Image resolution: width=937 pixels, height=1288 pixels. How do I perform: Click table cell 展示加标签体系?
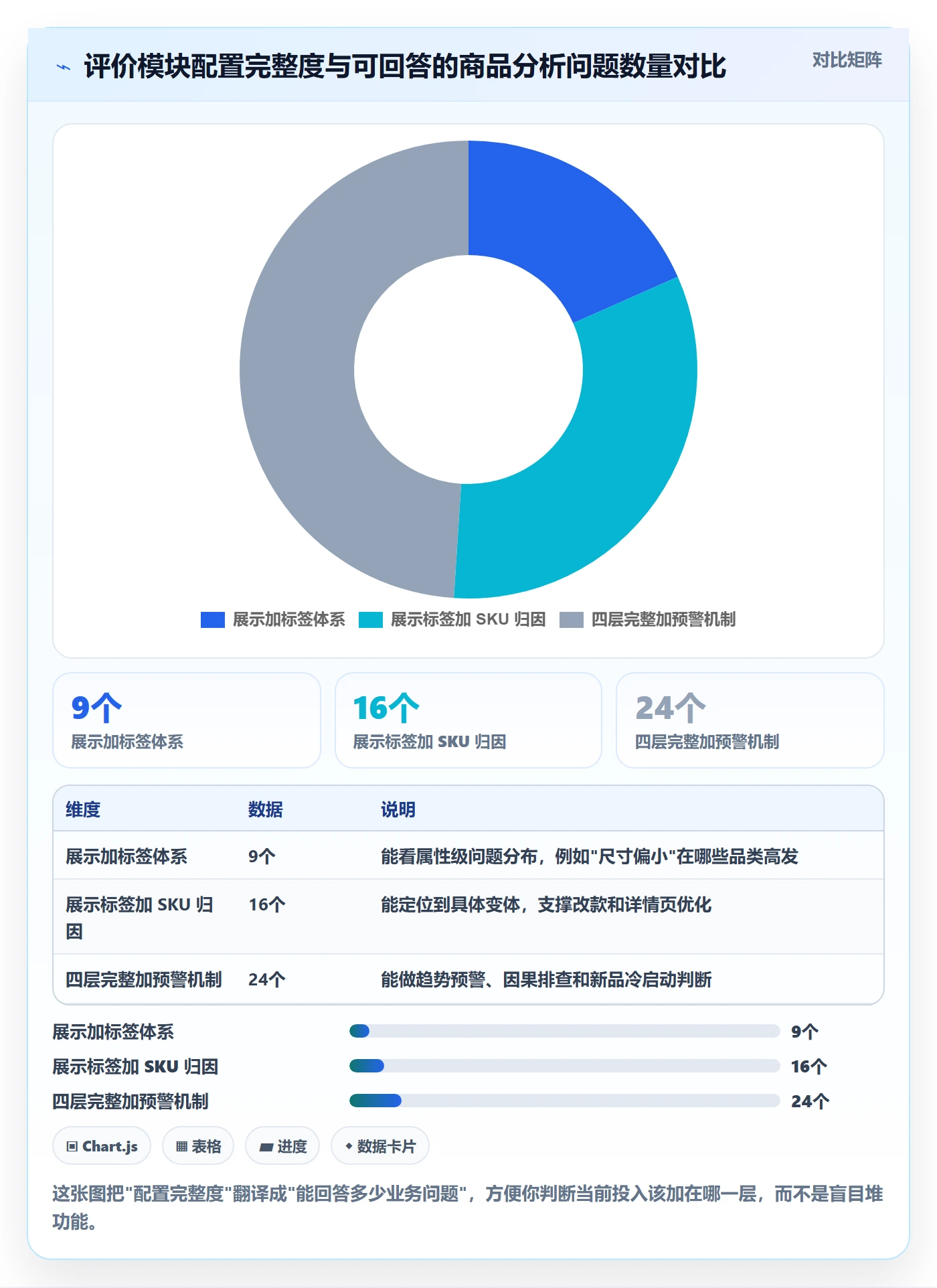[126, 856]
